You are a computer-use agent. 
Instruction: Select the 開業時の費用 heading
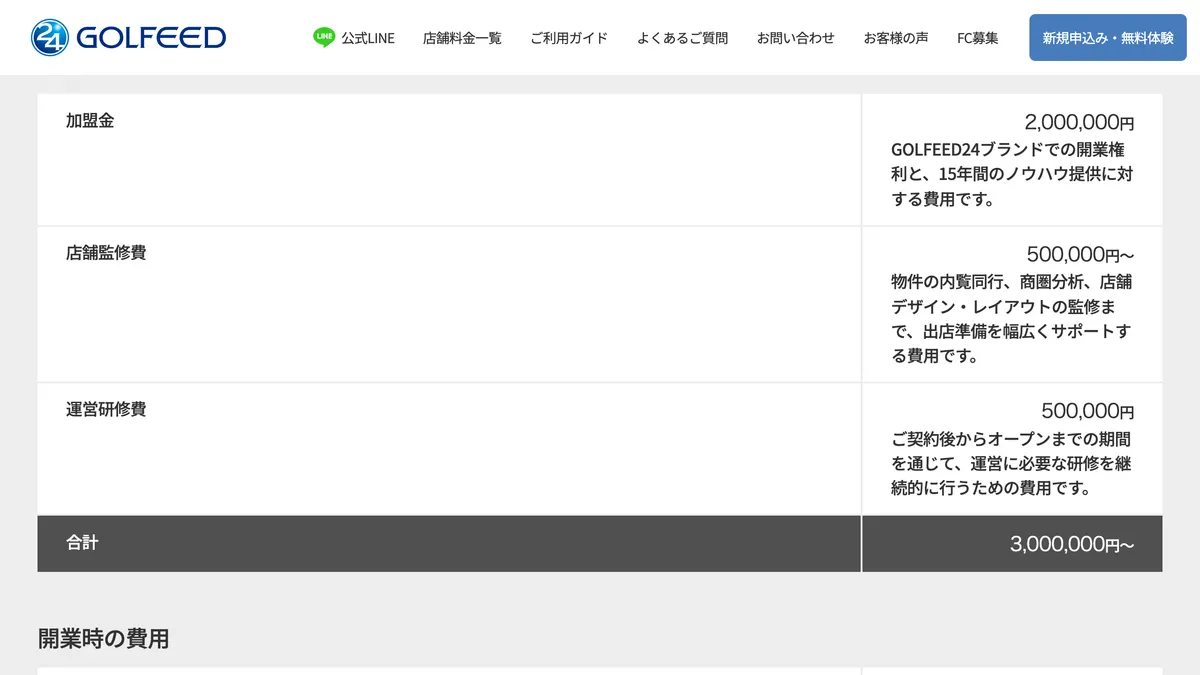pos(103,638)
